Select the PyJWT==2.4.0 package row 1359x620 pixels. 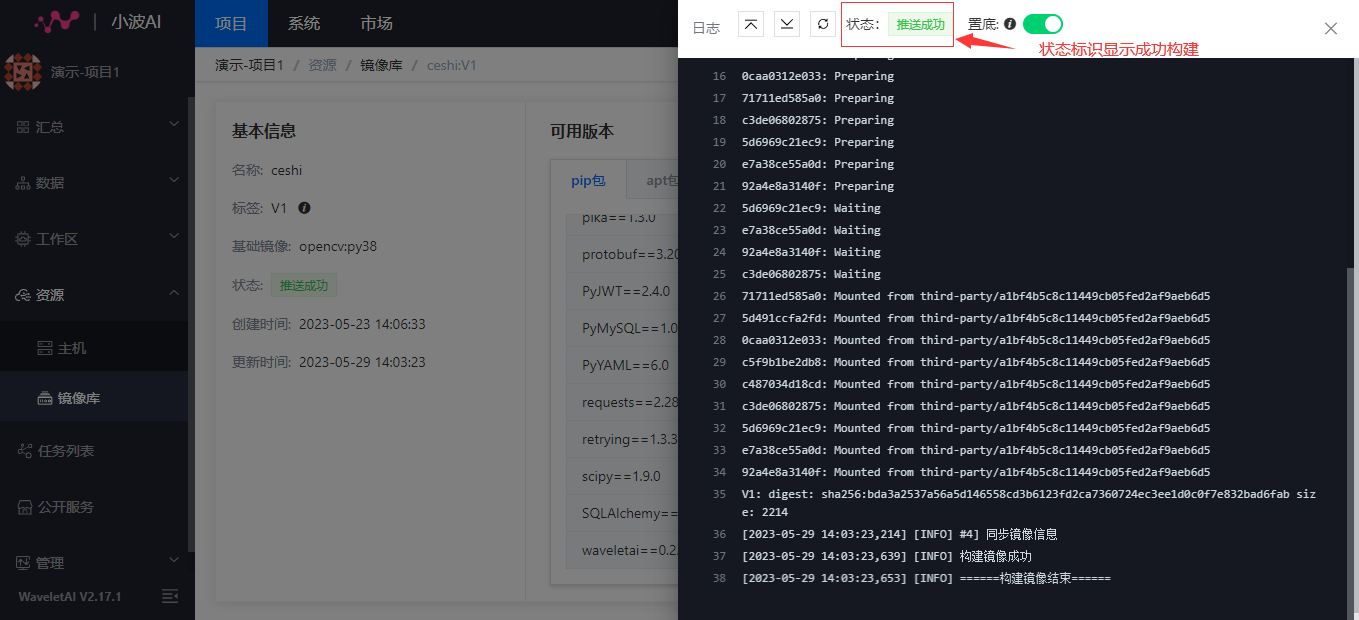(x=622, y=291)
